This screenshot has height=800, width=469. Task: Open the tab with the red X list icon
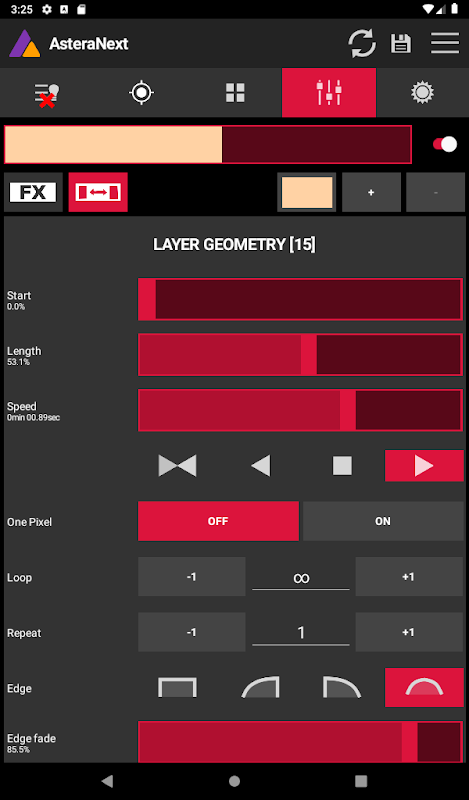pyautogui.click(x=47, y=93)
